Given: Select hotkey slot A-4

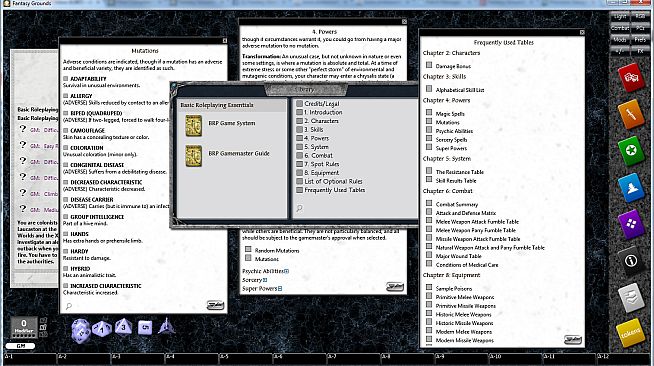Looking at the screenshot, I should coord(191,358).
